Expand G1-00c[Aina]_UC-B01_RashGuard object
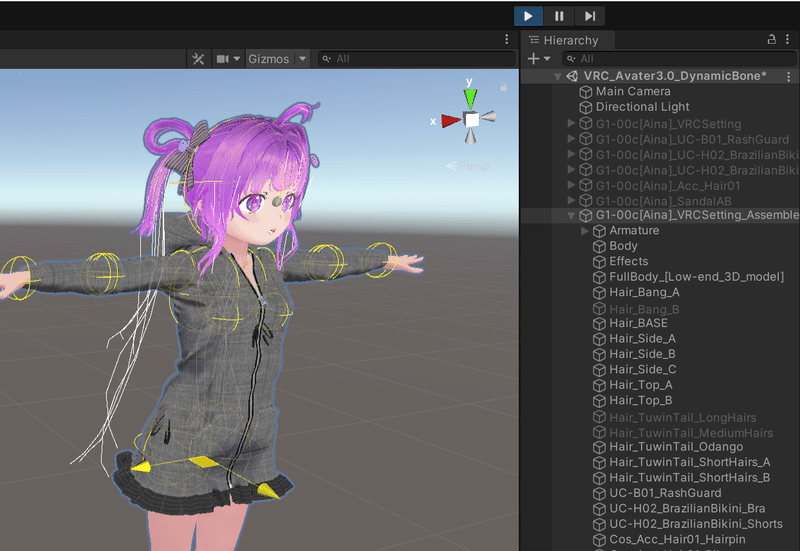The height and width of the screenshot is (551, 800). pos(571,138)
